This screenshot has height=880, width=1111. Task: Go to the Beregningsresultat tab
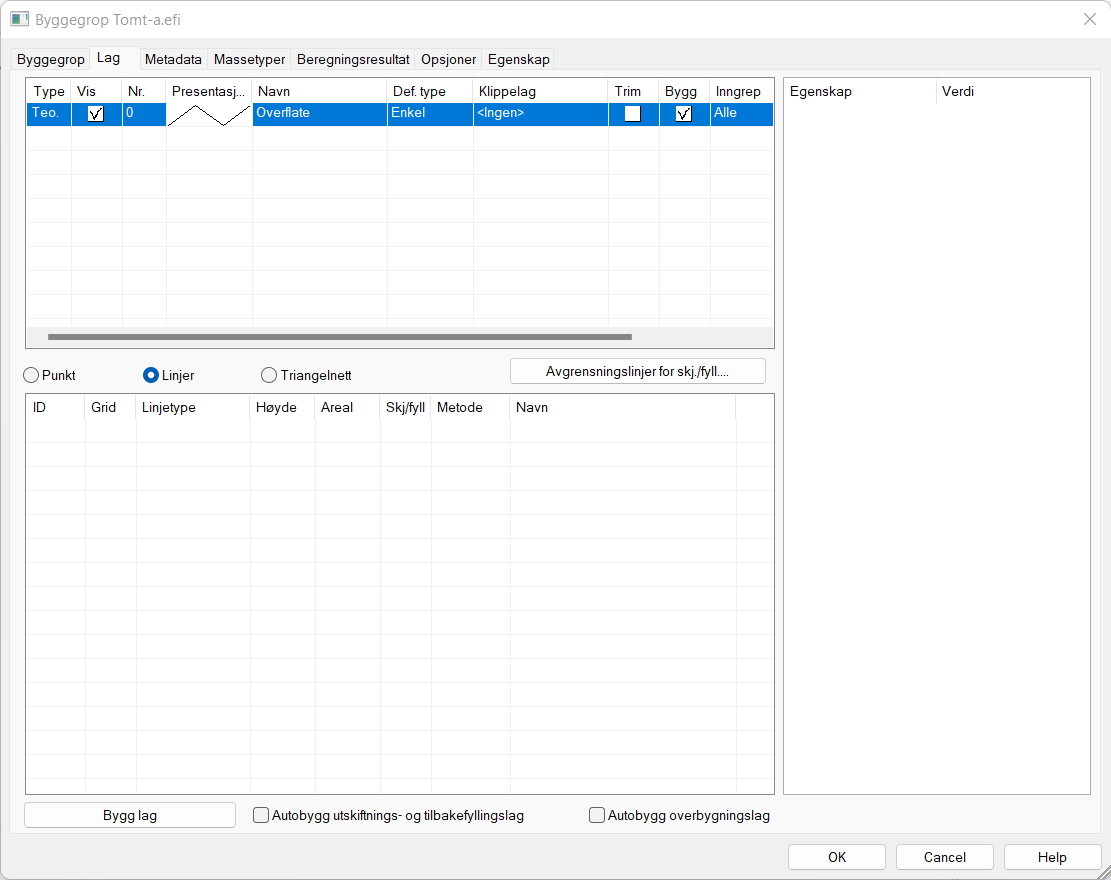(x=353, y=59)
